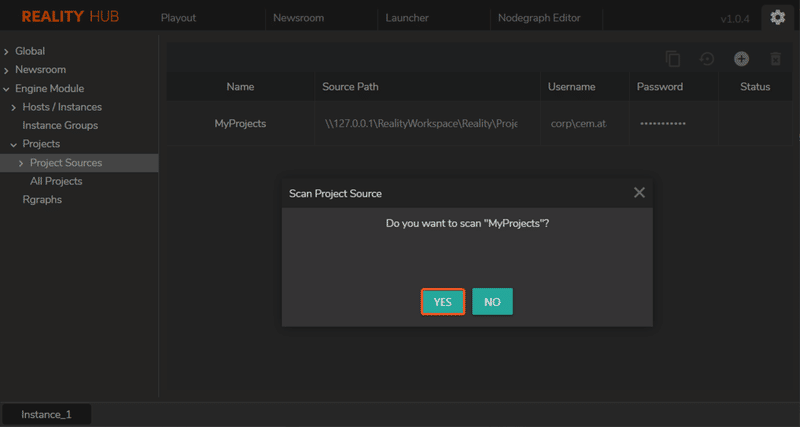Add a new project source with plus icon
The image size is (800, 427).
pos(741,59)
